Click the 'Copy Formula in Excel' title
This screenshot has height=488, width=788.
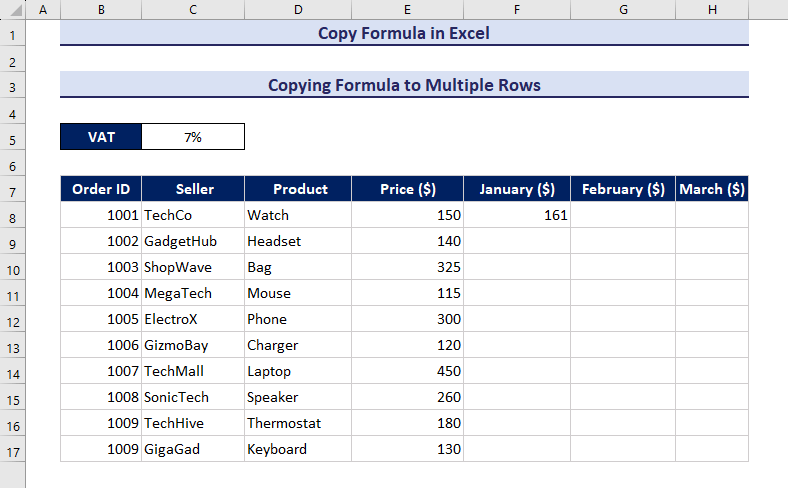coord(404,33)
